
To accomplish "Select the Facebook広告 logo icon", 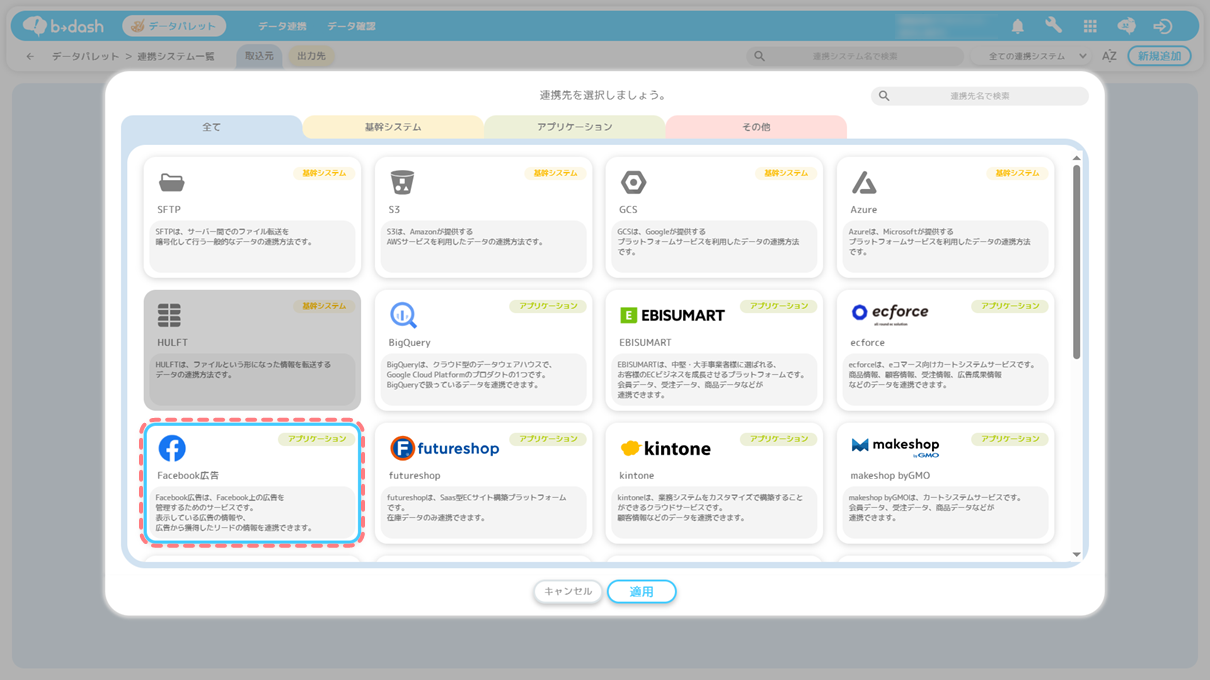I will [172, 448].
